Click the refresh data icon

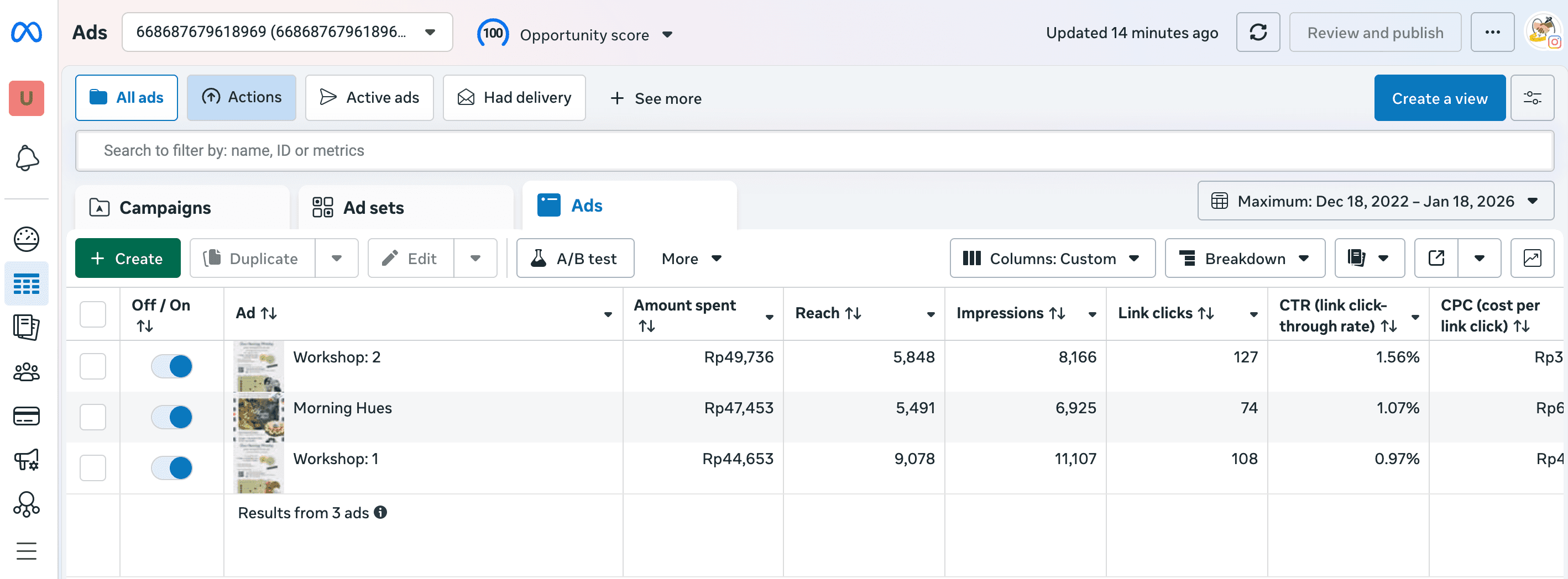1258,32
